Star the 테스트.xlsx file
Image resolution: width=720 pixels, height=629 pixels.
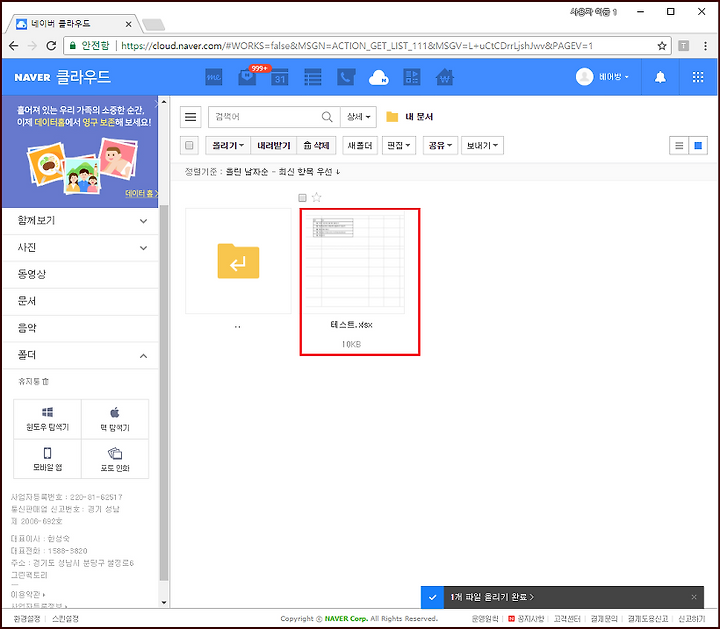tap(316, 197)
